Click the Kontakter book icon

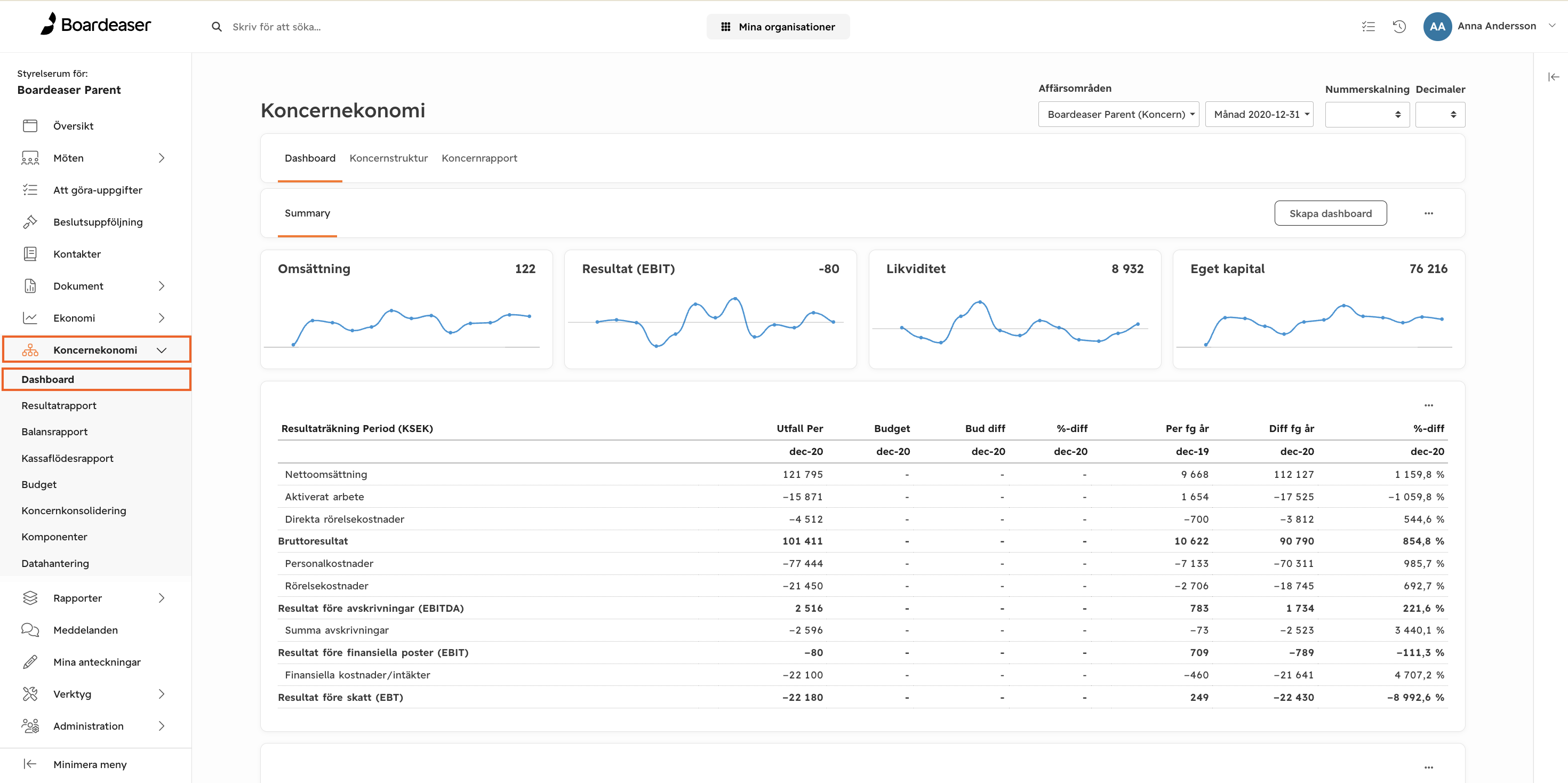click(30, 254)
